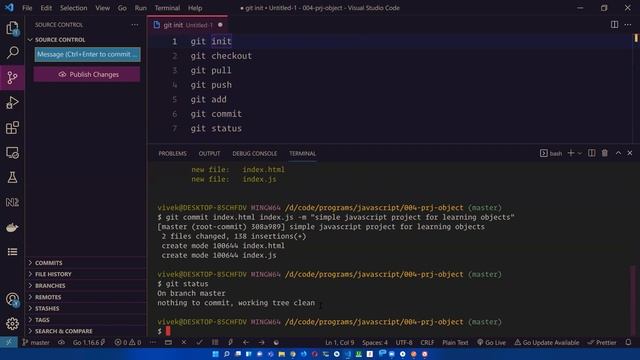The width and height of the screenshot is (640, 360).
Task: Open the list view icon in activity bar
Action: (12, 252)
